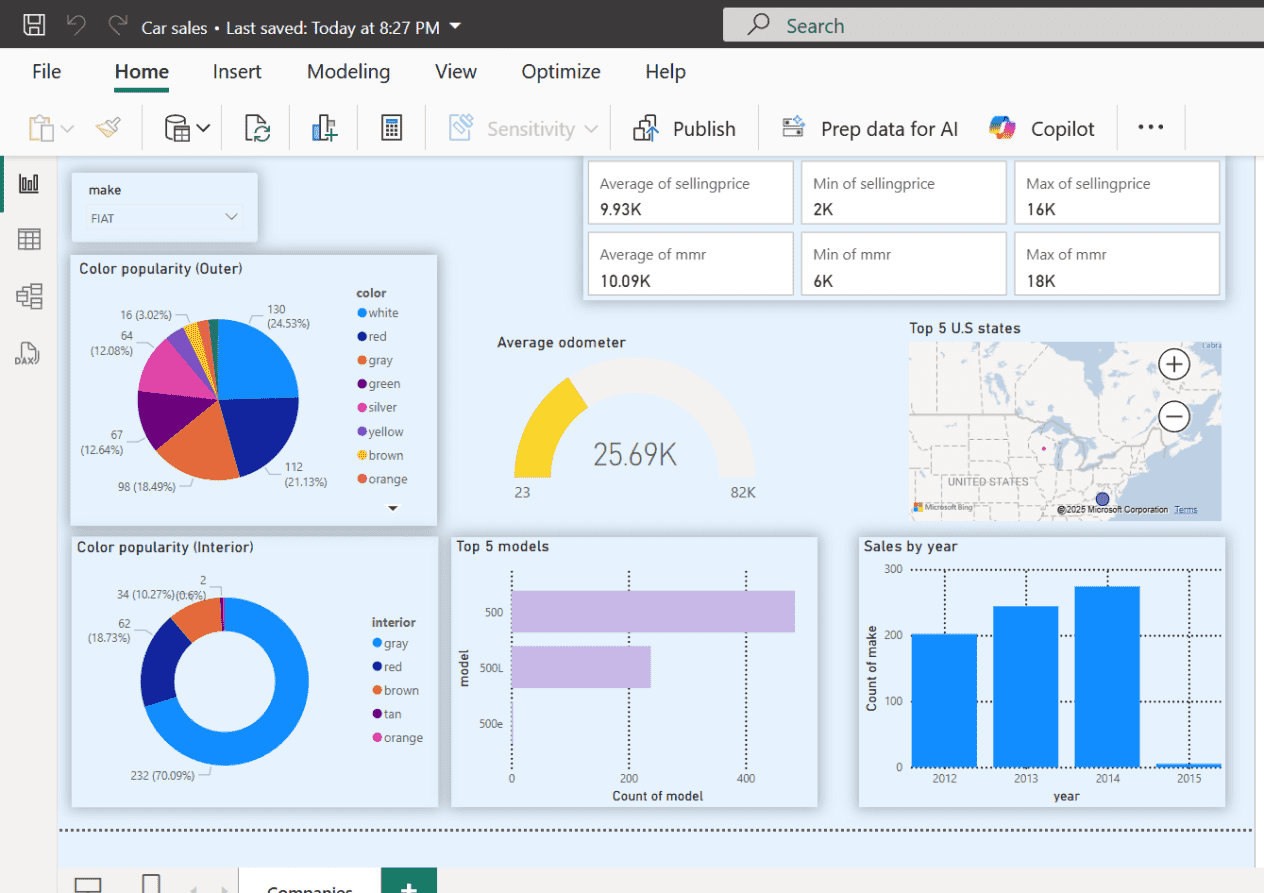This screenshot has height=893, width=1264.
Task: Open the Help ribbon tab
Action: click(665, 72)
